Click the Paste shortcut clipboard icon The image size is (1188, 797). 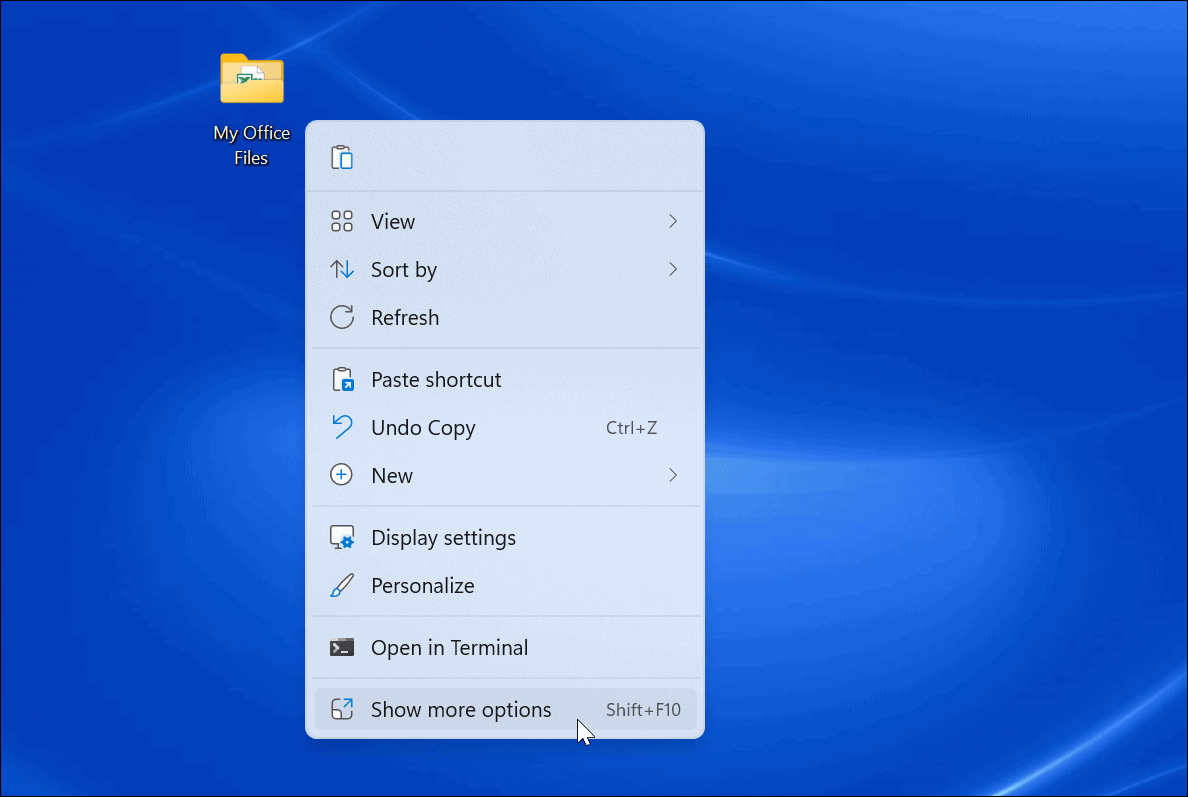pyautogui.click(x=341, y=379)
